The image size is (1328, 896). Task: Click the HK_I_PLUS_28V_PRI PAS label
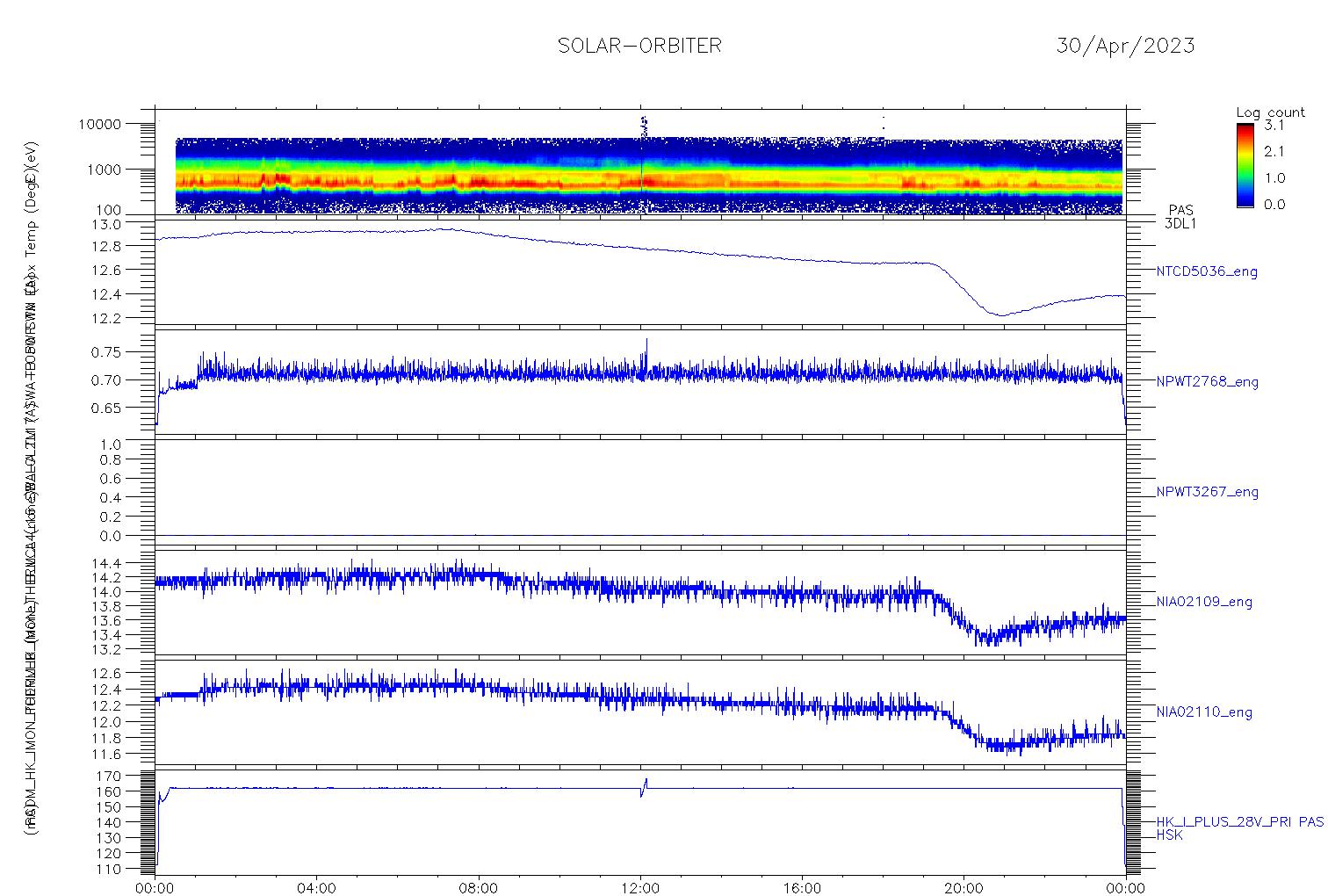(x=1240, y=822)
